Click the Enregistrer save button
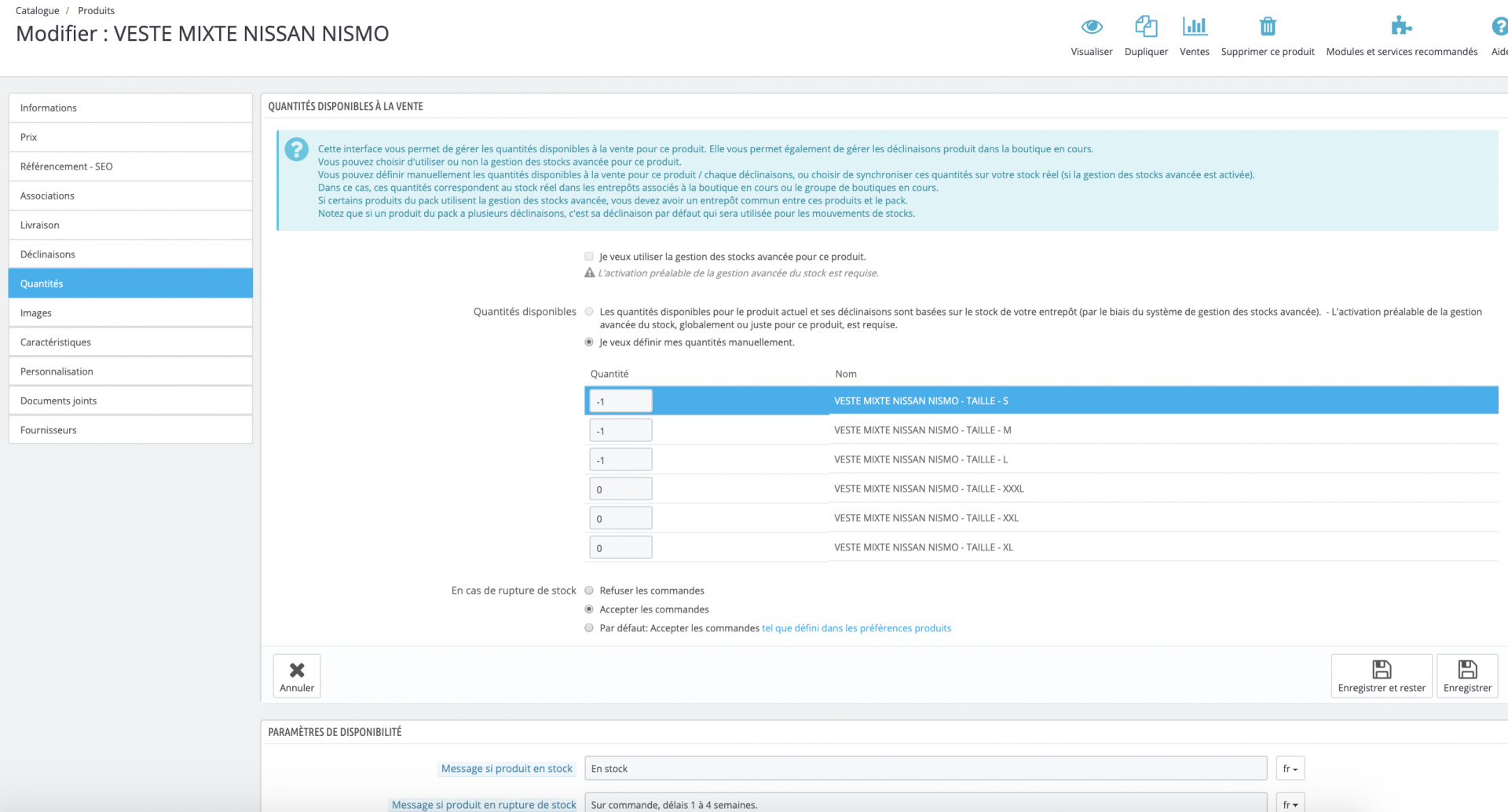The image size is (1508, 812). (1467, 675)
